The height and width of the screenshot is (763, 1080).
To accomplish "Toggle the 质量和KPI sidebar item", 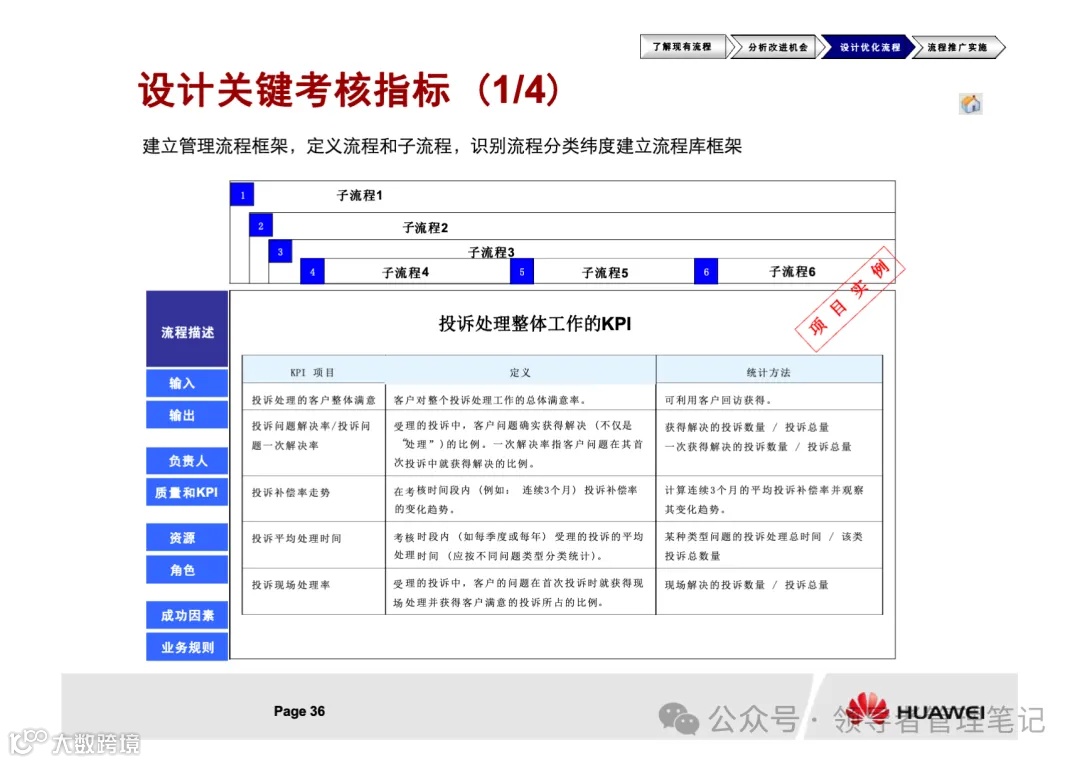I will [x=186, y=492].
